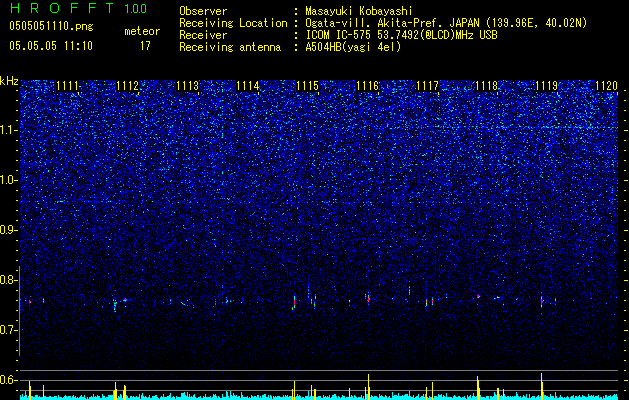The width and height of the screenshot is (629, 400).
Task: Click the 'Receiving antenna' label
Action: click(230, 47)
